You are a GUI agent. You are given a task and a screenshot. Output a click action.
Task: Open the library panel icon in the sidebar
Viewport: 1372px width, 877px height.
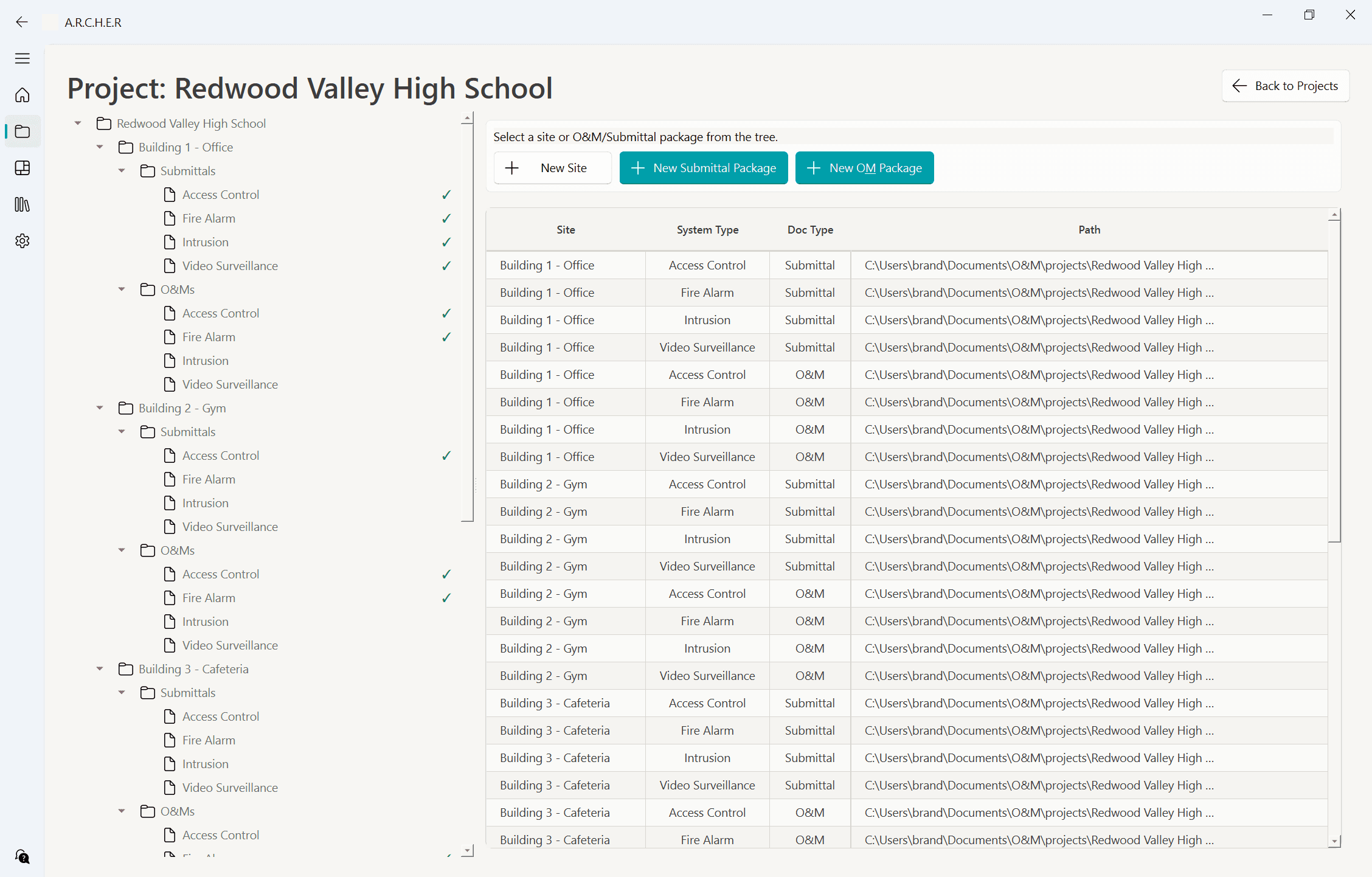coord(22,205)
